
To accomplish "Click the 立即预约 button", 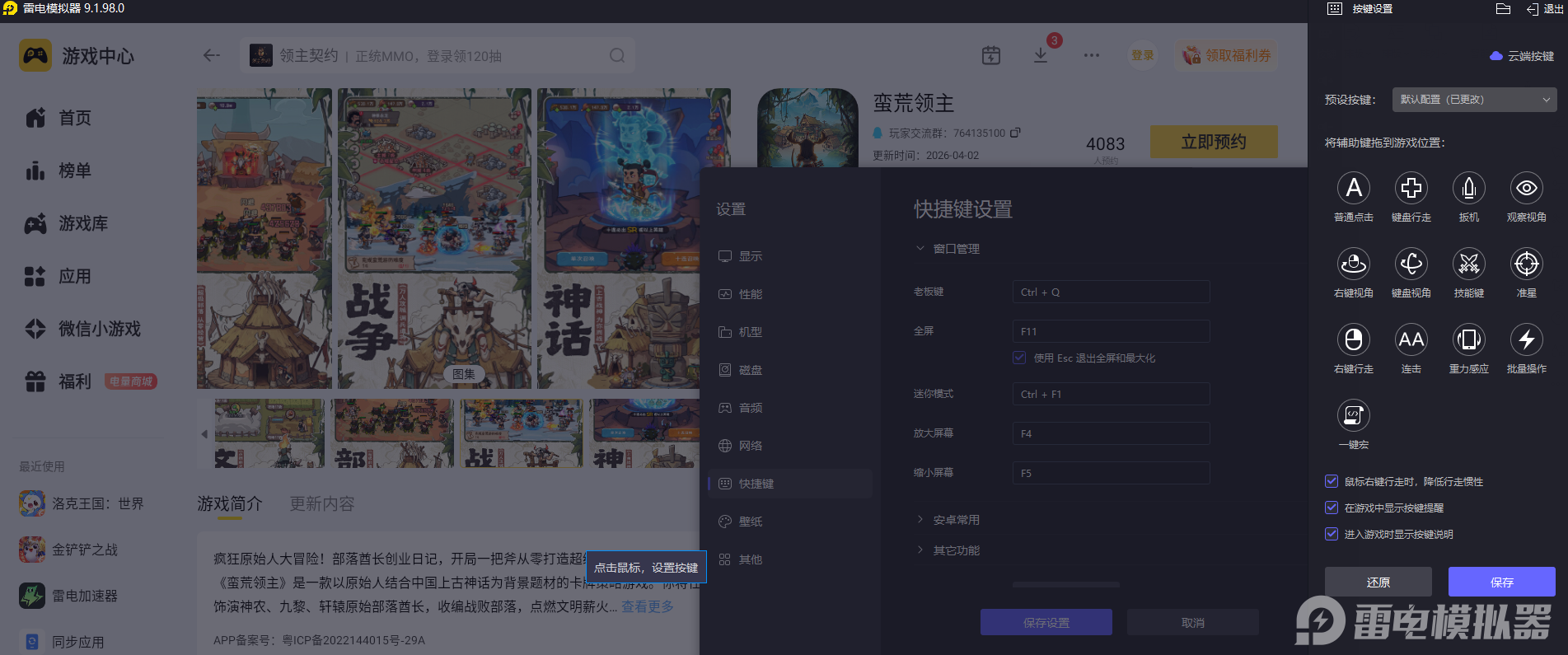I will [x=1214, y=142].
